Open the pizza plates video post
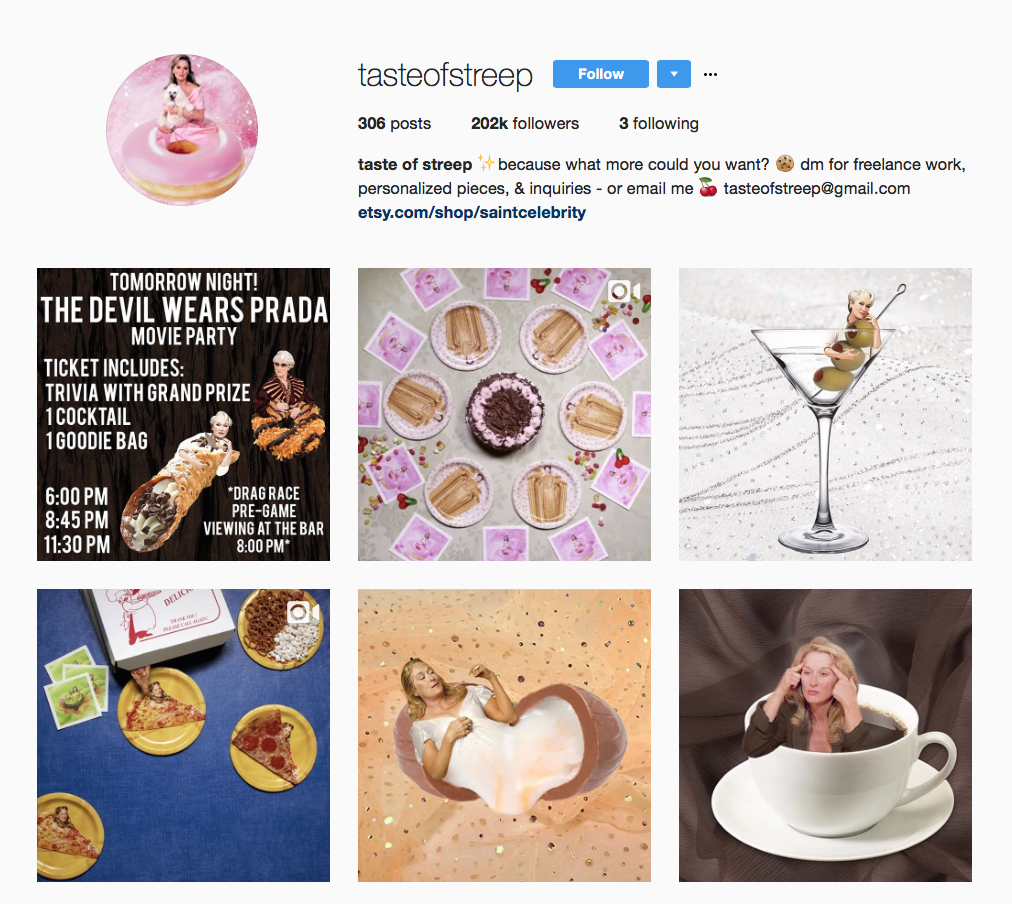Screen dimensions: 1012x904 tap(183, 735)
